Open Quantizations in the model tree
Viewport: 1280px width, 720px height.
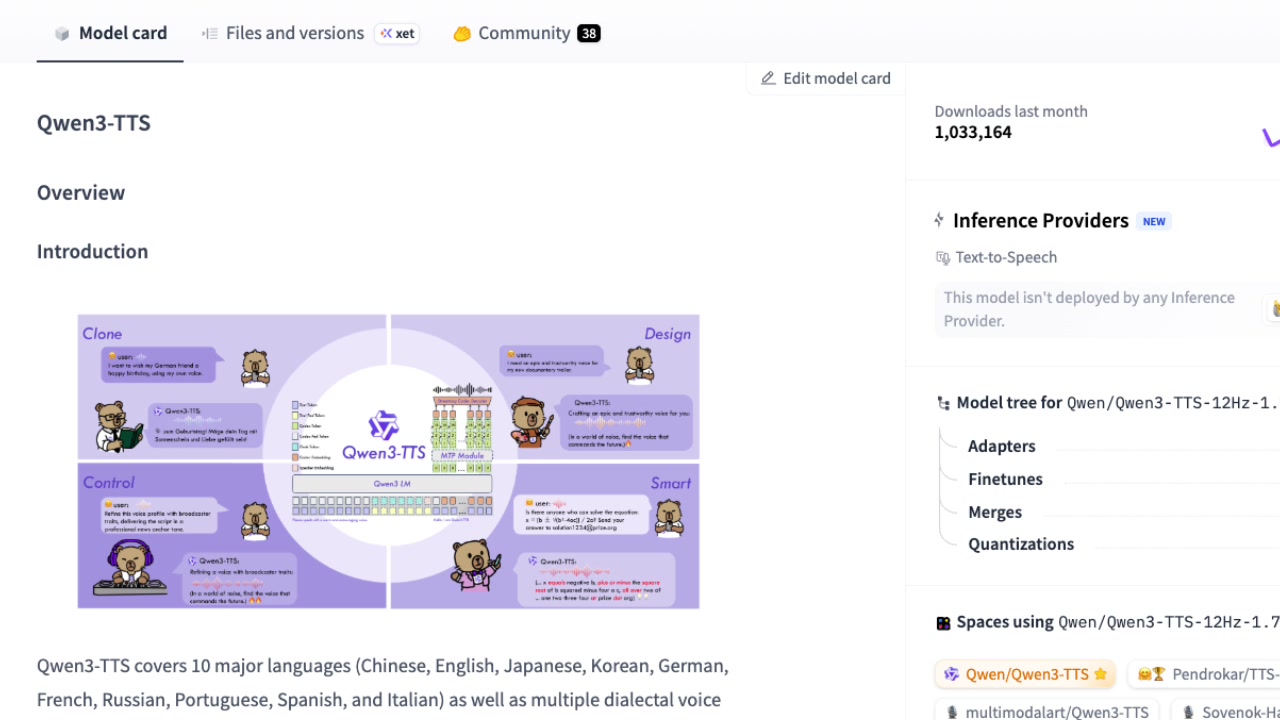point(1020,544)
